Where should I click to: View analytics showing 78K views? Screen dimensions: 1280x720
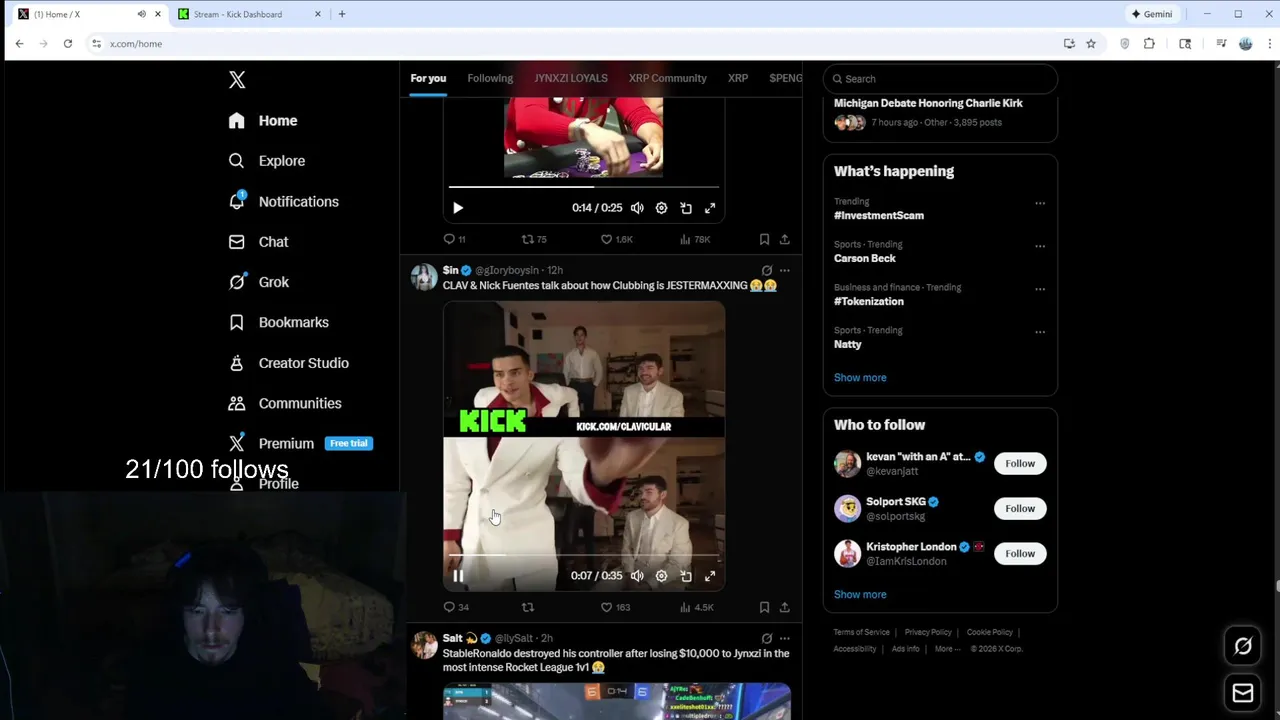click(694, 239)
